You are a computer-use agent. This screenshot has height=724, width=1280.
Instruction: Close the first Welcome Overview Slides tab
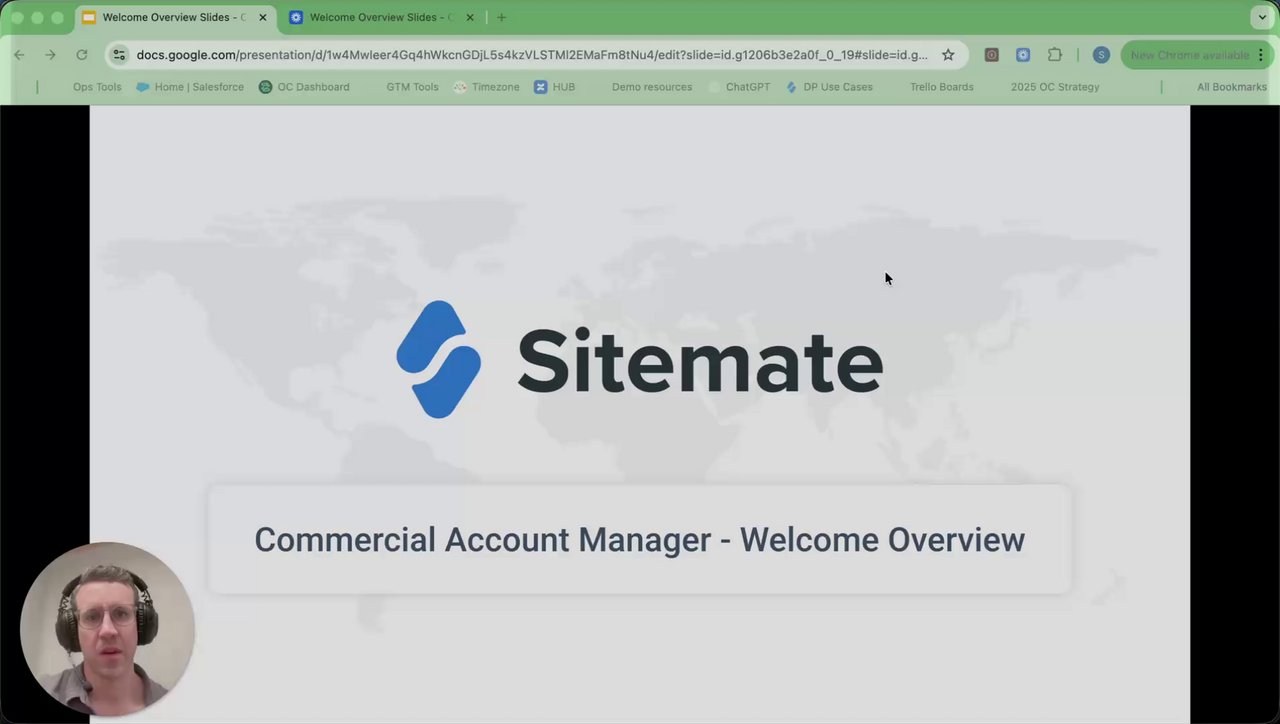[x=263, y=17]
